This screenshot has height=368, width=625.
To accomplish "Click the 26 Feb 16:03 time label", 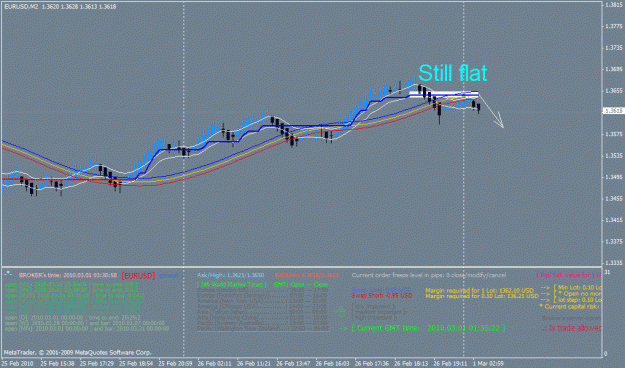I will click(x=333, y=364).
